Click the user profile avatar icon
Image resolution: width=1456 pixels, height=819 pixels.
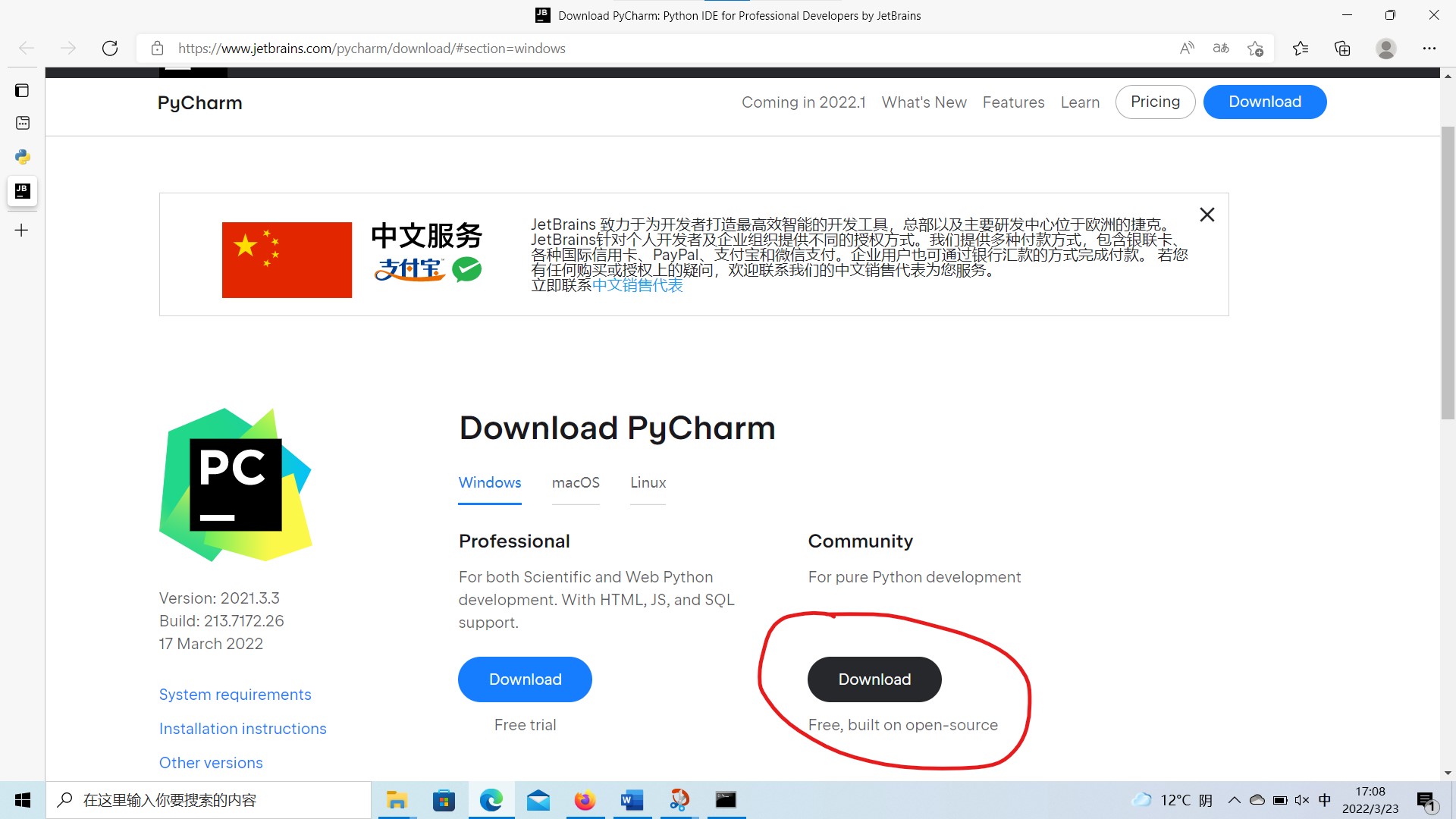(1386, 49)
